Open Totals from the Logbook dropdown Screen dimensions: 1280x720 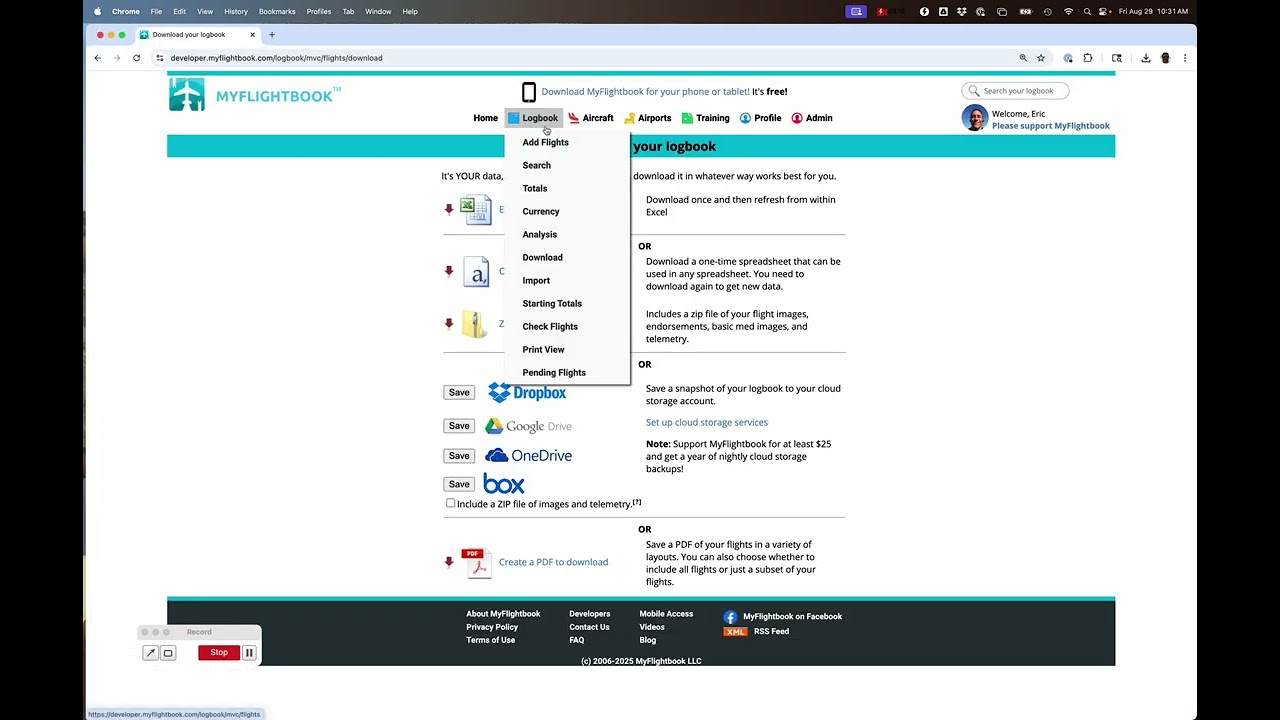click(x=535, y=188)
